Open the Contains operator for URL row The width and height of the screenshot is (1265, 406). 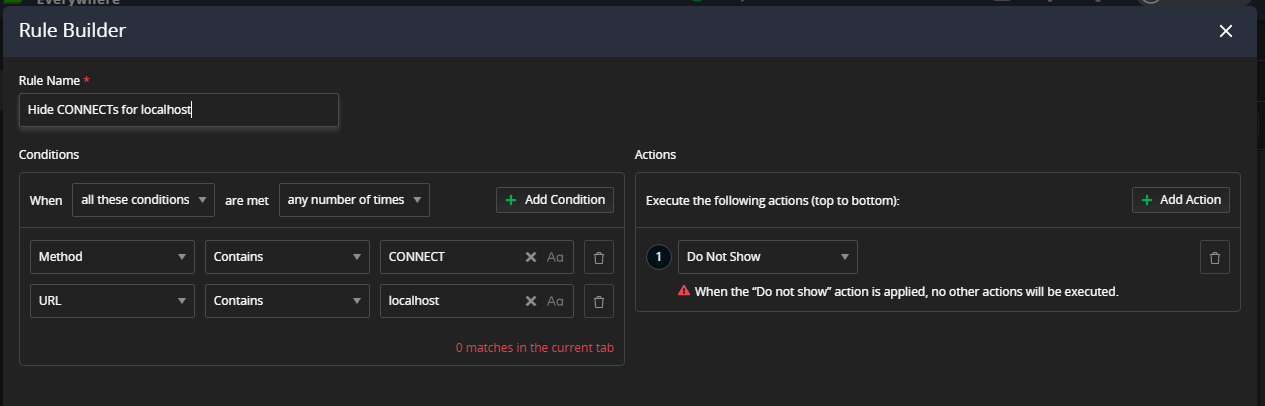pos(287,301)
